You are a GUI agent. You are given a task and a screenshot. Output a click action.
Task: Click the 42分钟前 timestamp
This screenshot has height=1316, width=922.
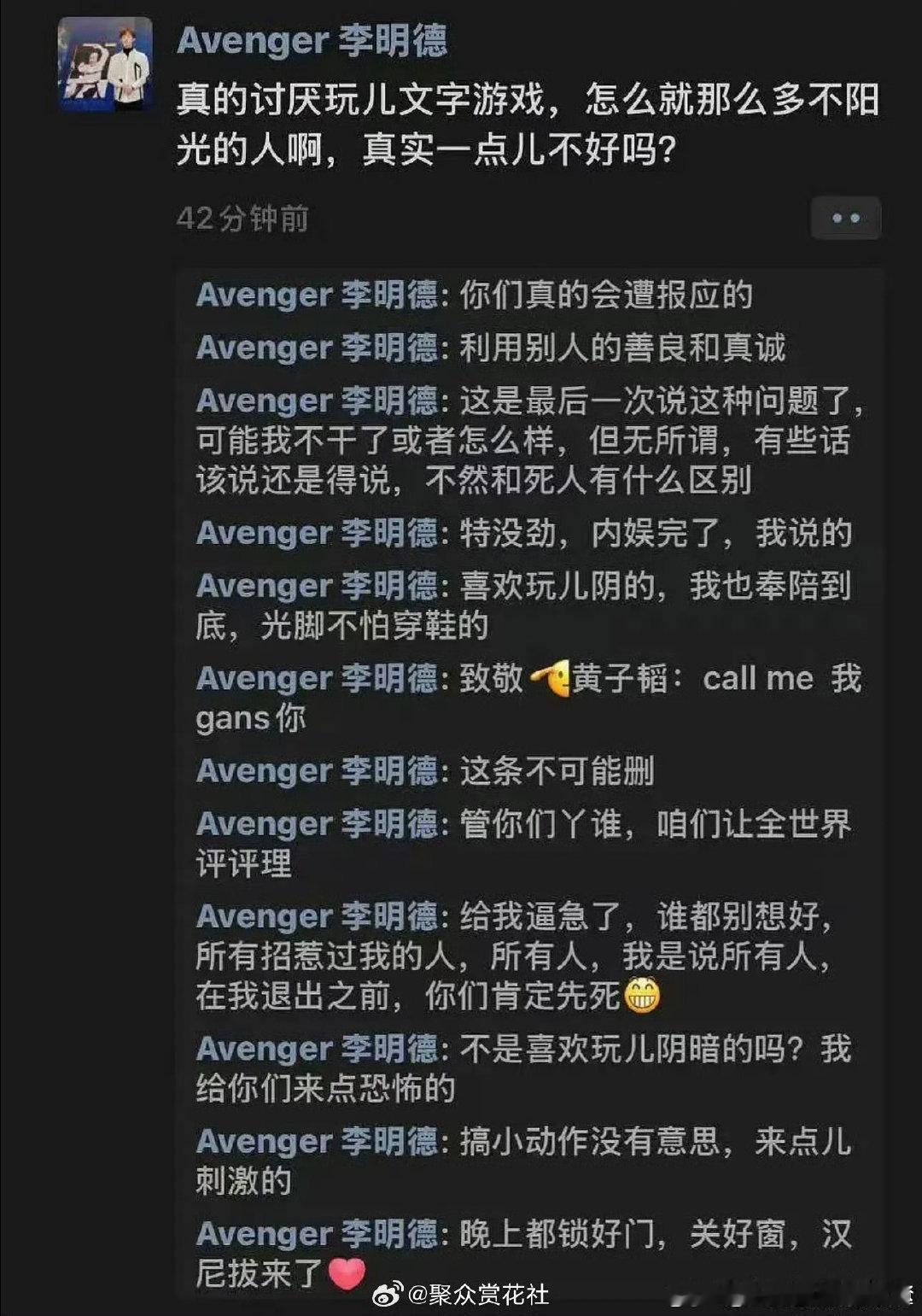click(242, 219)
